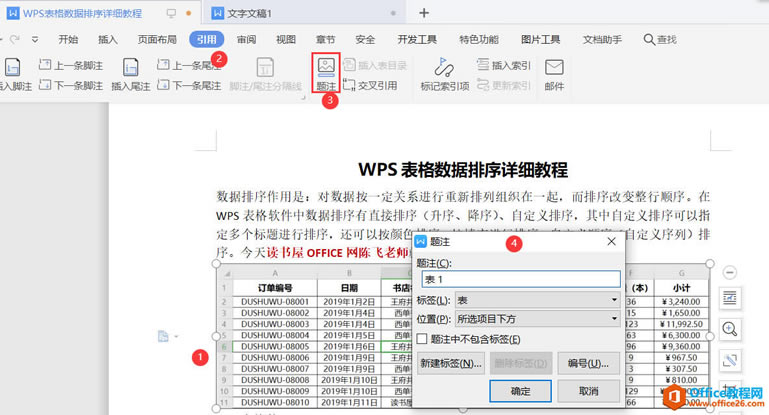Screen dimensions: 769x415
Task: Click image magnifier zoom icon
Action: [730, 329]
